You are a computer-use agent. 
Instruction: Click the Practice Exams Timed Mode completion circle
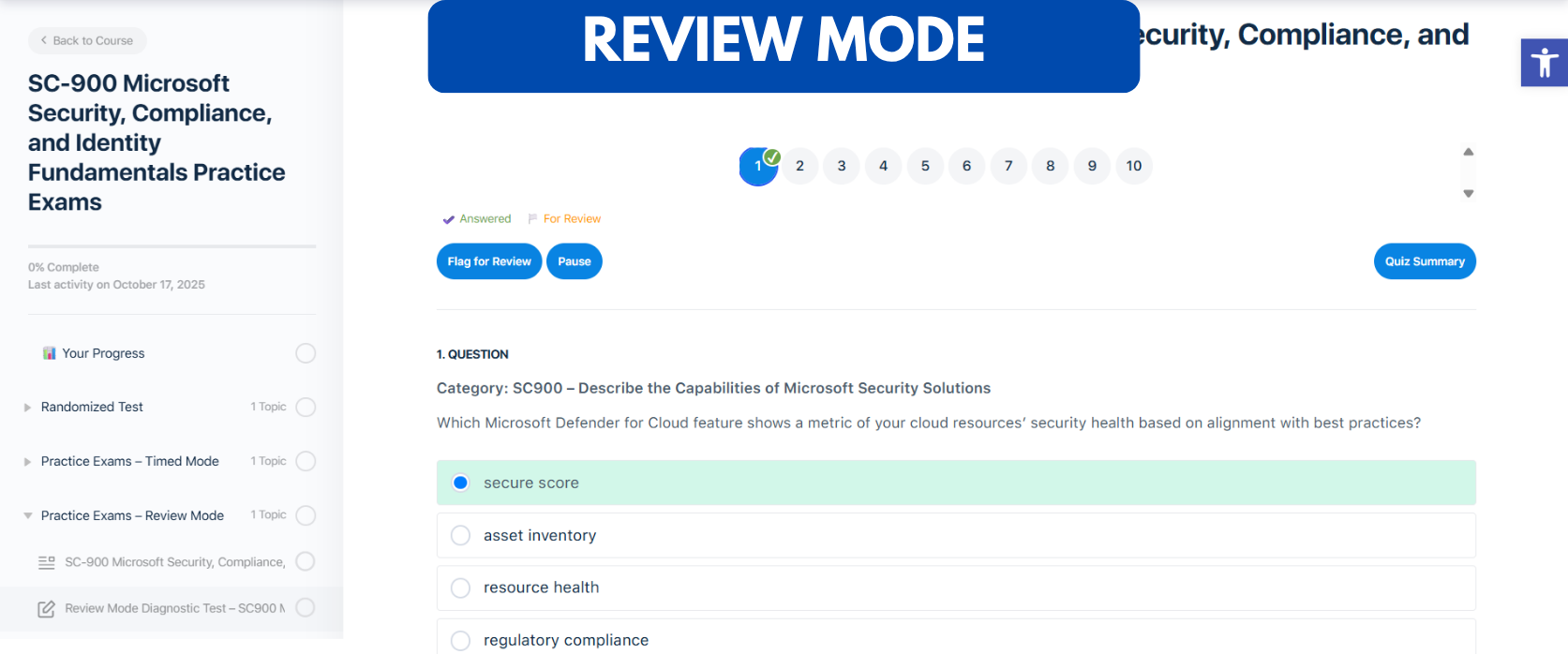point(306,462)
